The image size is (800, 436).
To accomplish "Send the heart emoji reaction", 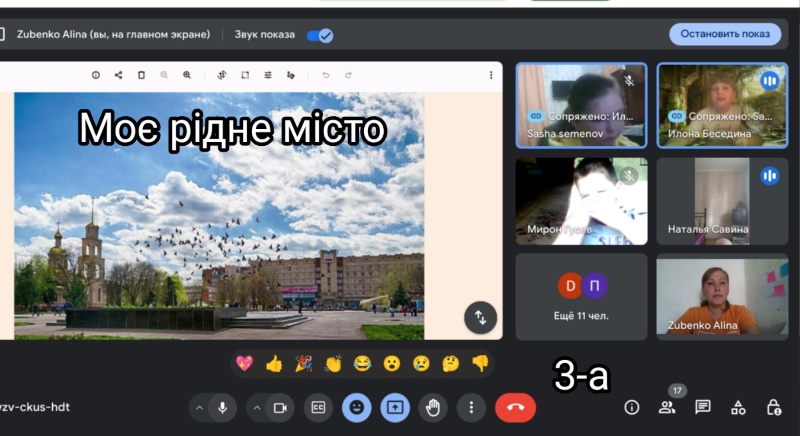I will pyautogui.click(x=244, y=364).
